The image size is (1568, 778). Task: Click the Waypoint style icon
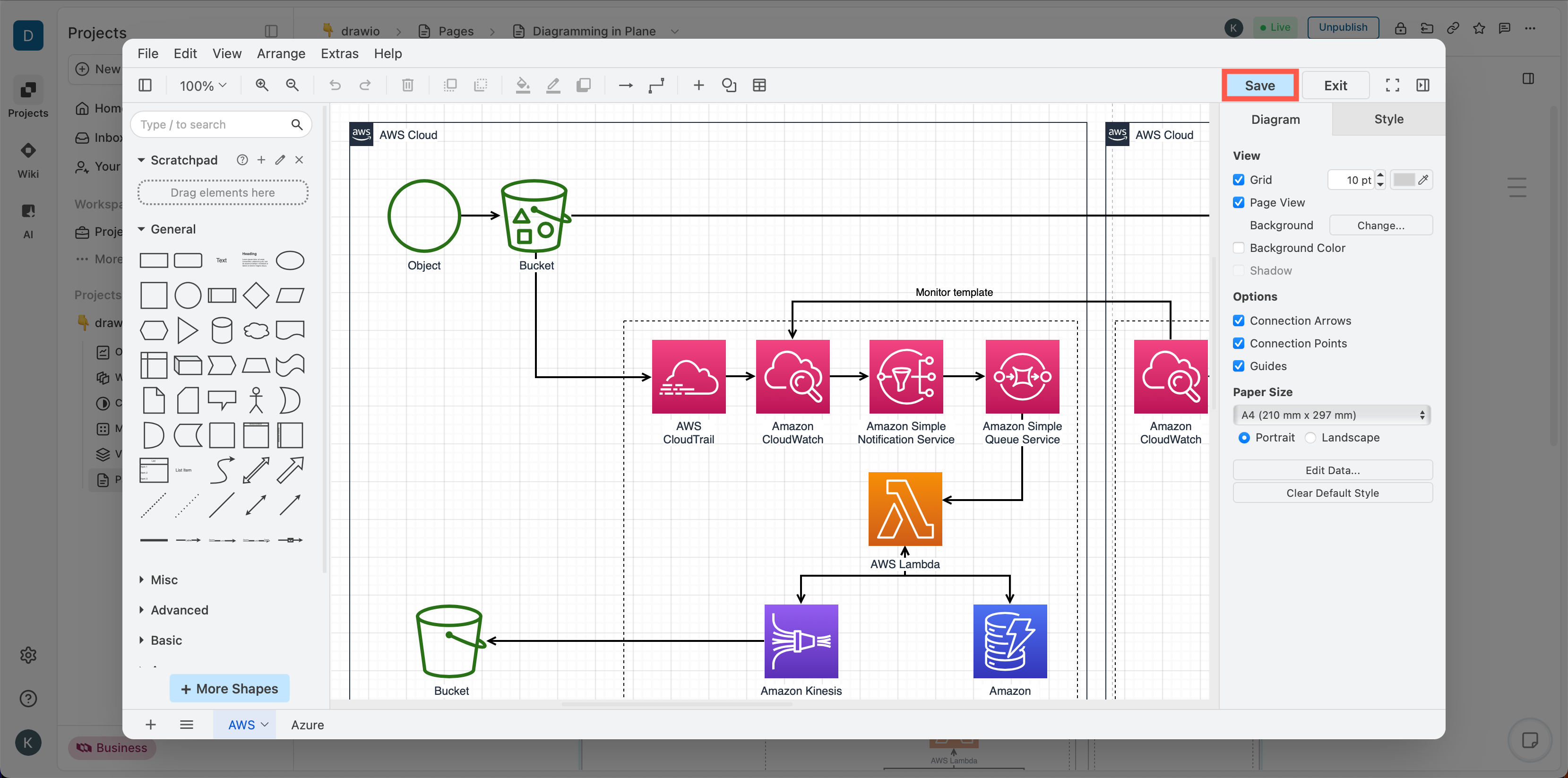click(x=656, y=85)
